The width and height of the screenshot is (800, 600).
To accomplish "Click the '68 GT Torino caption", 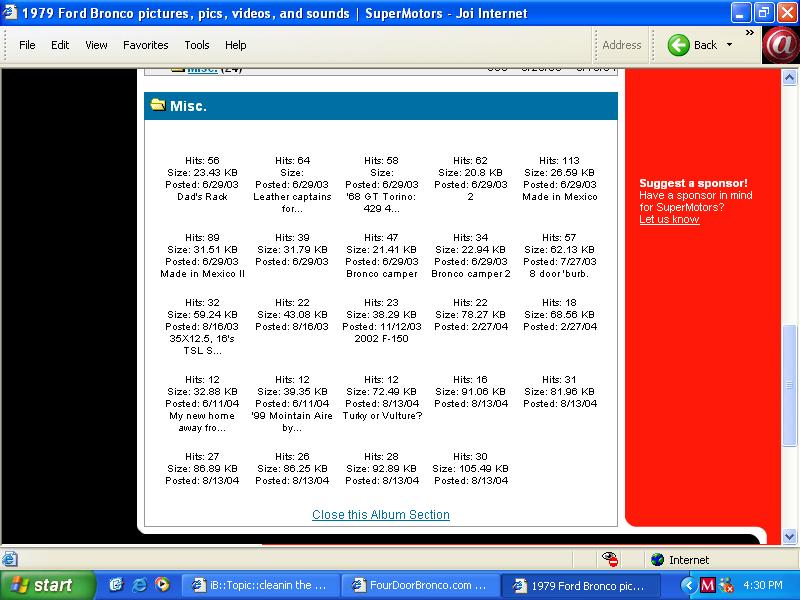I will [381, 203].
